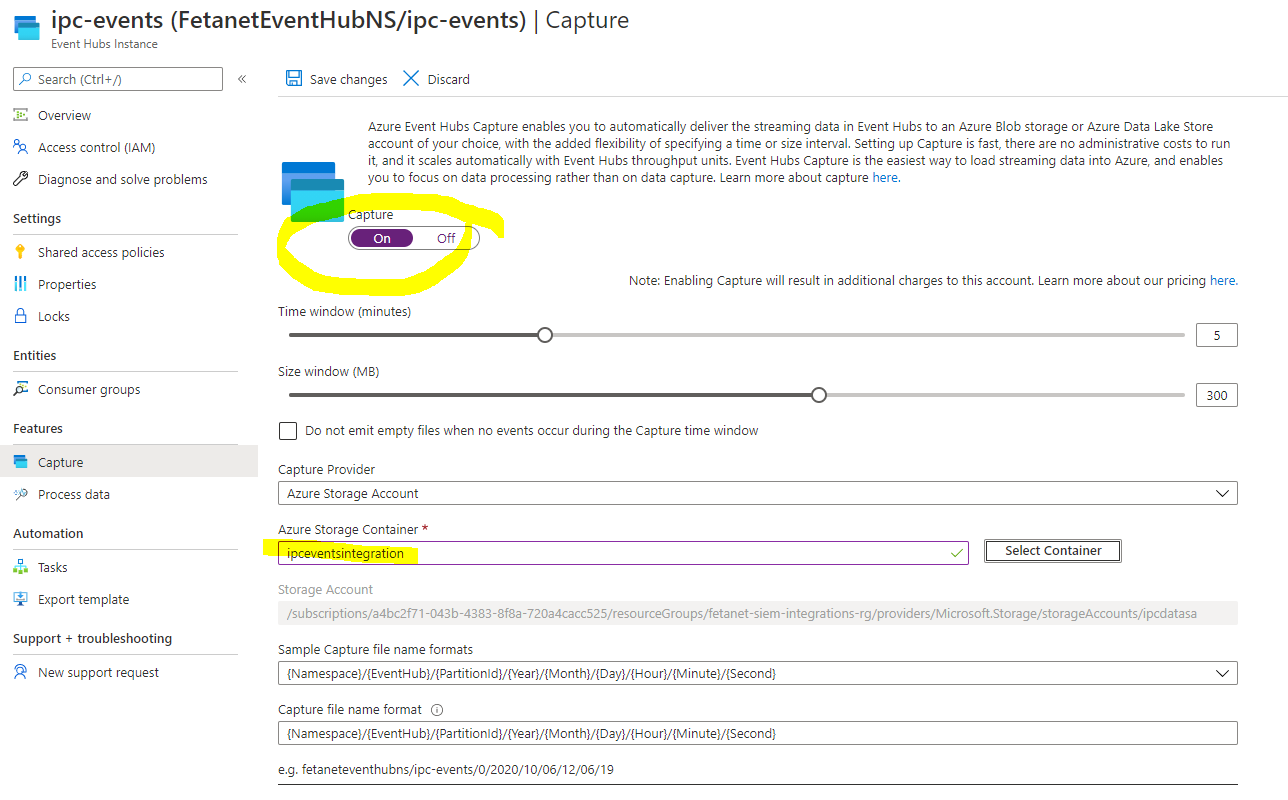
Task: Click the Select Container button
Action: (1052, 550)
